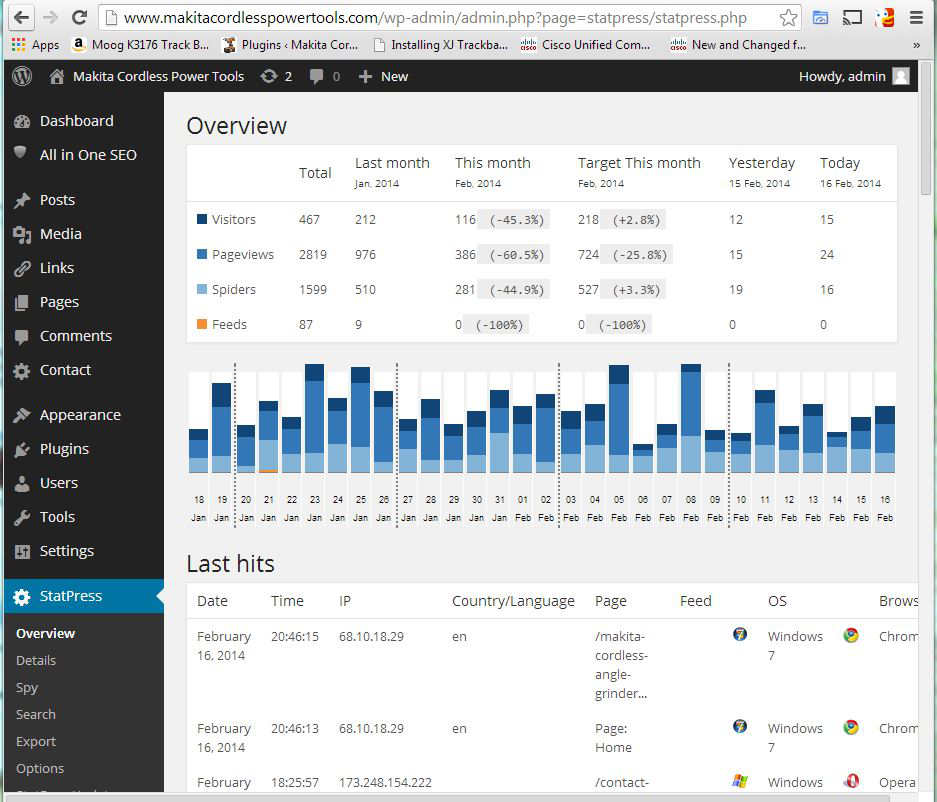Viewport: 937px width, 802px height.
Task: Click the Users person icon
Action: pos(22,483)
